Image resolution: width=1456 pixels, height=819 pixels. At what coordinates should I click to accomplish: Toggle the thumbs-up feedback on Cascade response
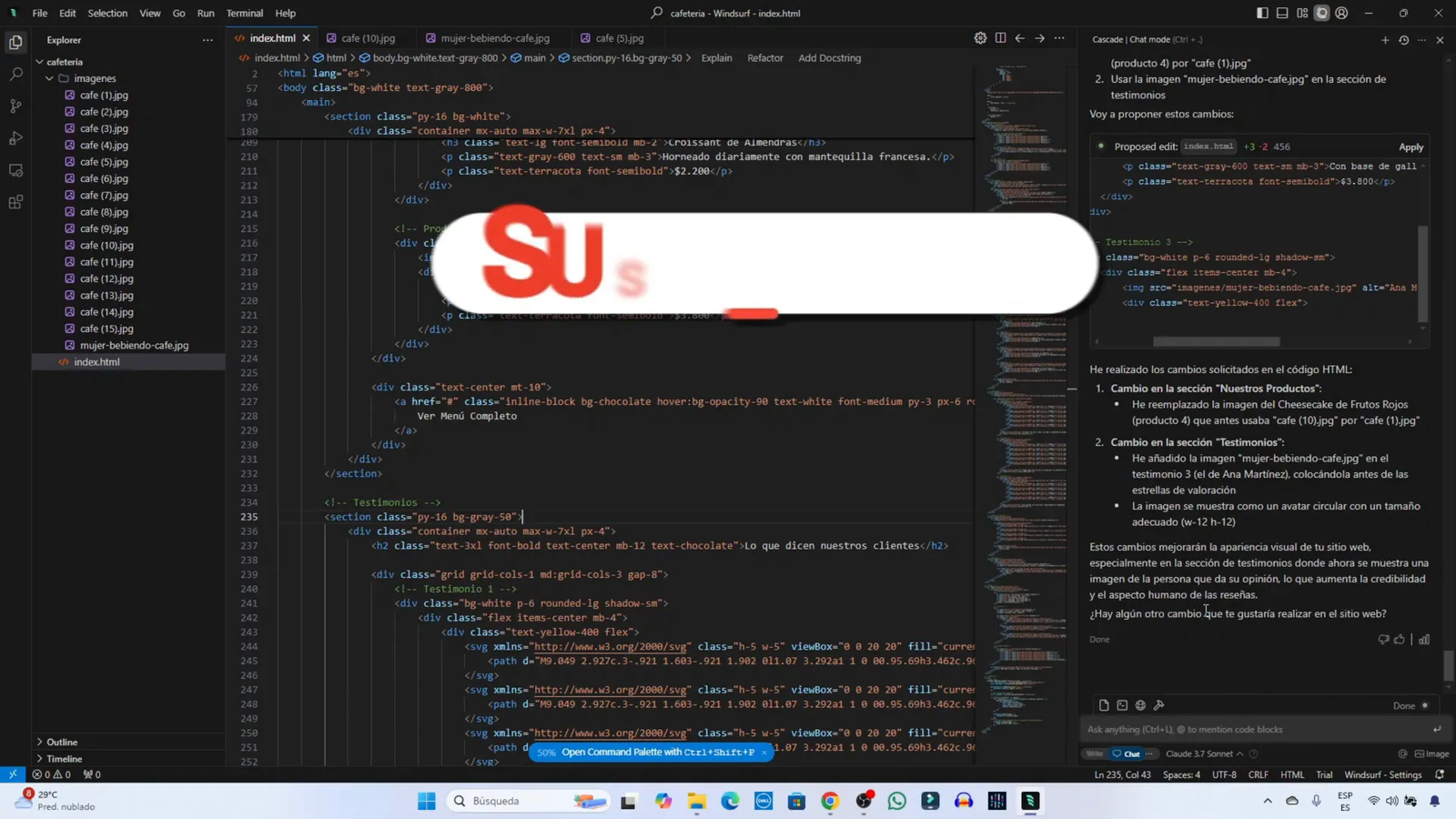1399,640
